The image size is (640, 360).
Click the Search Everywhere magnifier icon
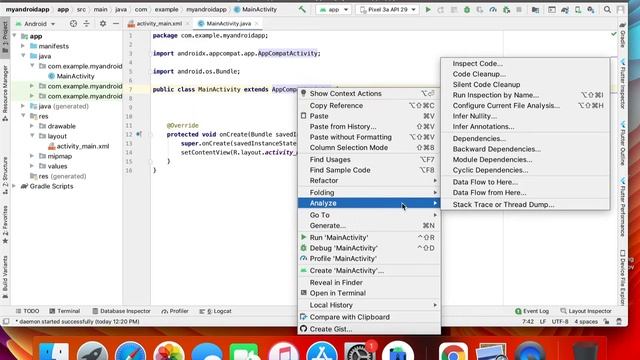(607, 9)
